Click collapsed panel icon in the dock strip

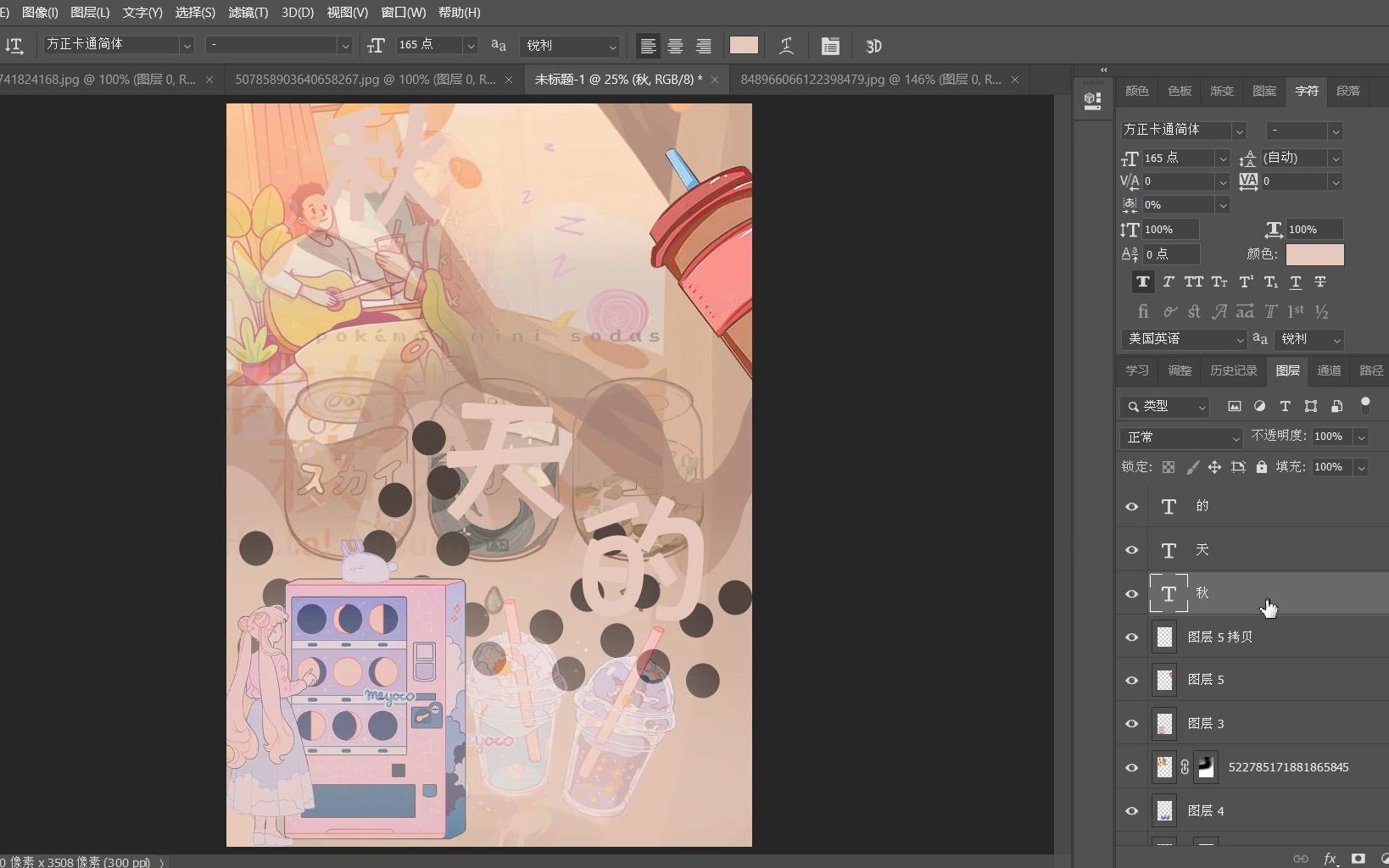(1093, 101)
